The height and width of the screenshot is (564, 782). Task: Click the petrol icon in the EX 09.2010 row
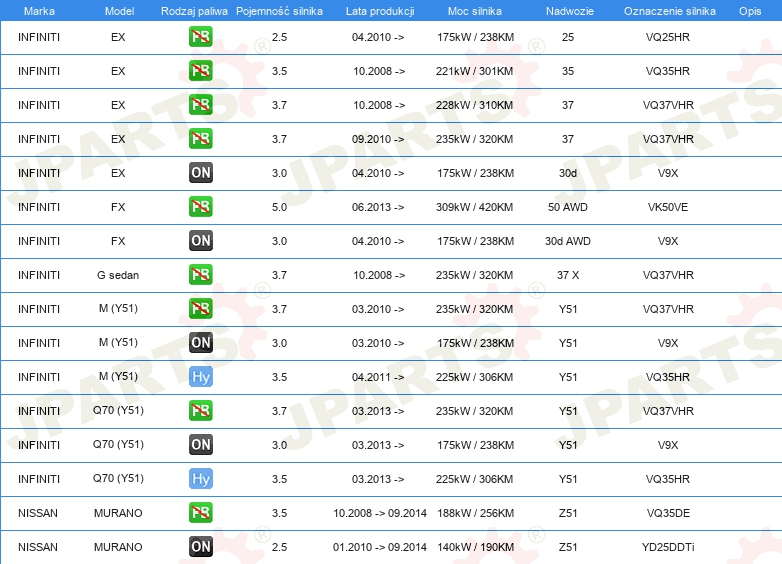pyautogui.click(x=200, y=139)
